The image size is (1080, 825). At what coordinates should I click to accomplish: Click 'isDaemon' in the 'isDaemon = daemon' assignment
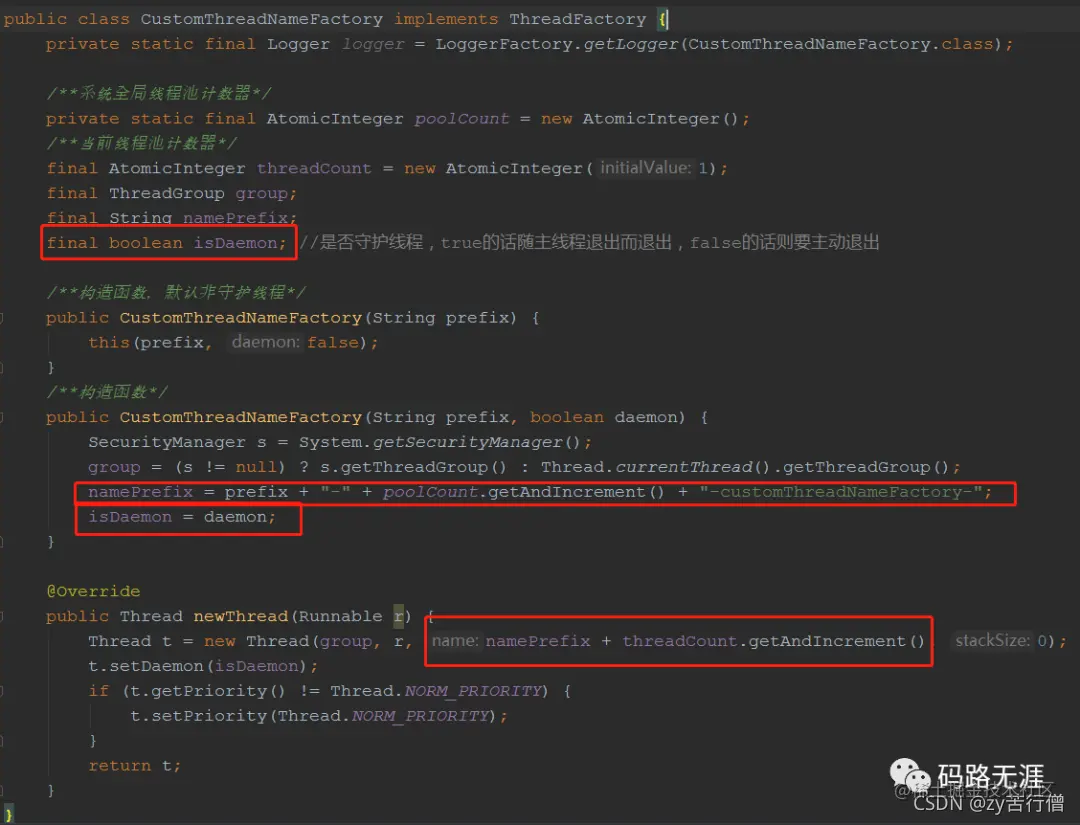130,516
